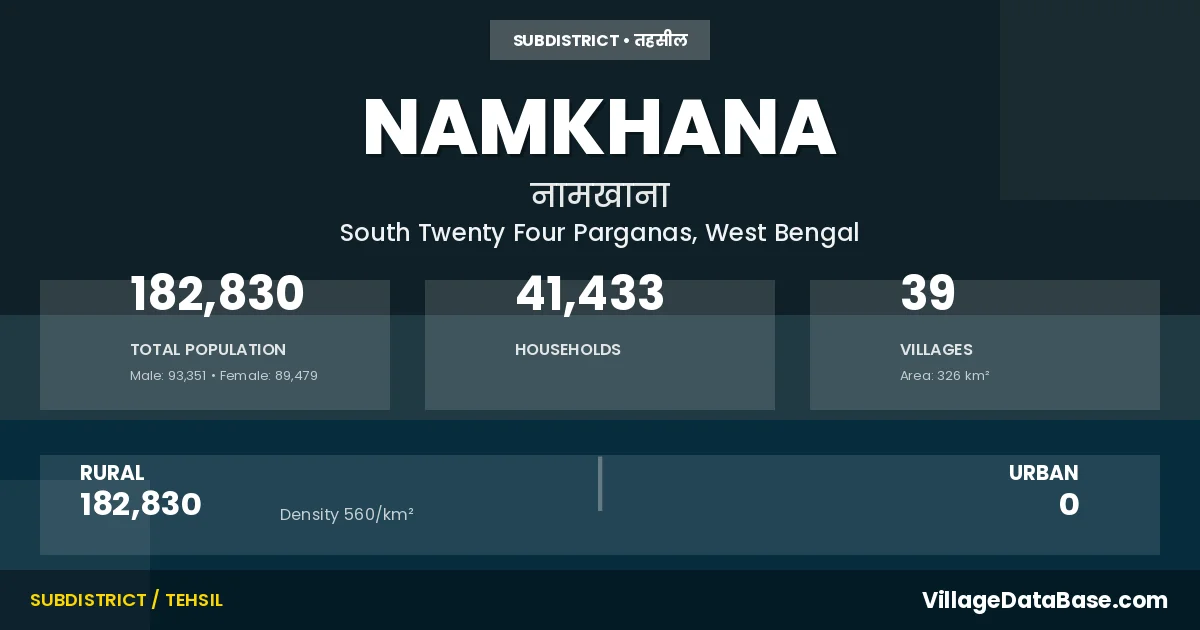Click the SUBDISTRICT • तहसील badge at top
Viewport: 1200px width, 630px height.
point(600,40)
